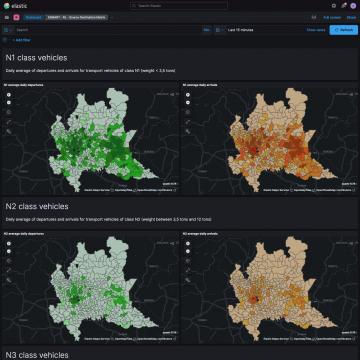
Task: Select draw tool on N1 arrivals map
Action: pyautogui.click(x=188, y=131)
